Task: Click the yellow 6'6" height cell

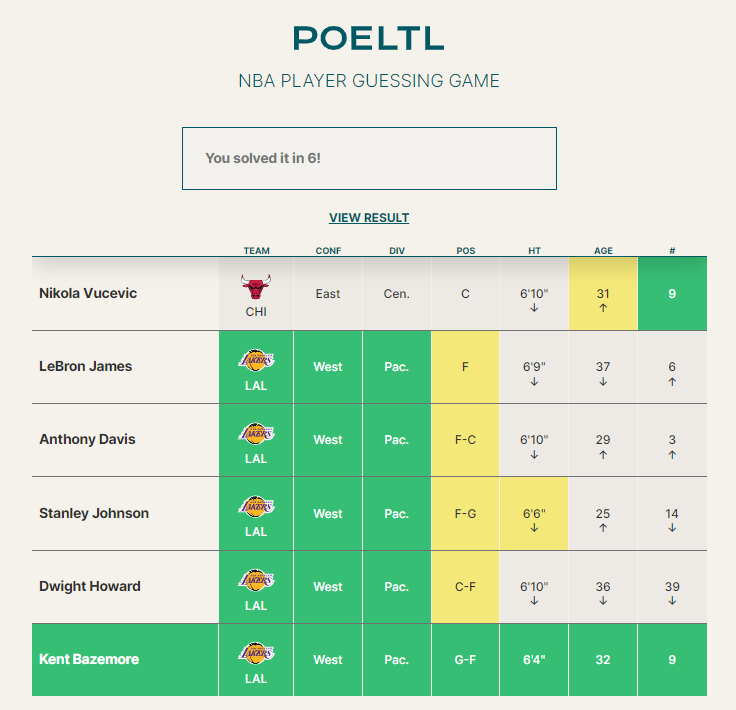Action: 534,513
